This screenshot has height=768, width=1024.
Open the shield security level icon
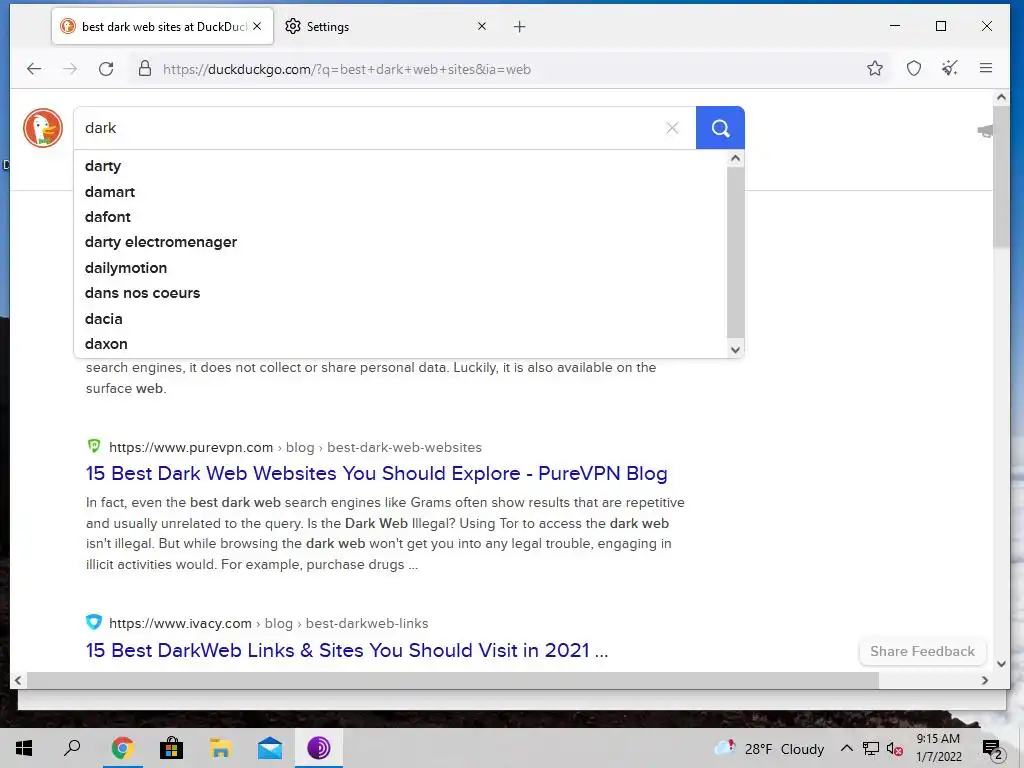pos(914,68)
